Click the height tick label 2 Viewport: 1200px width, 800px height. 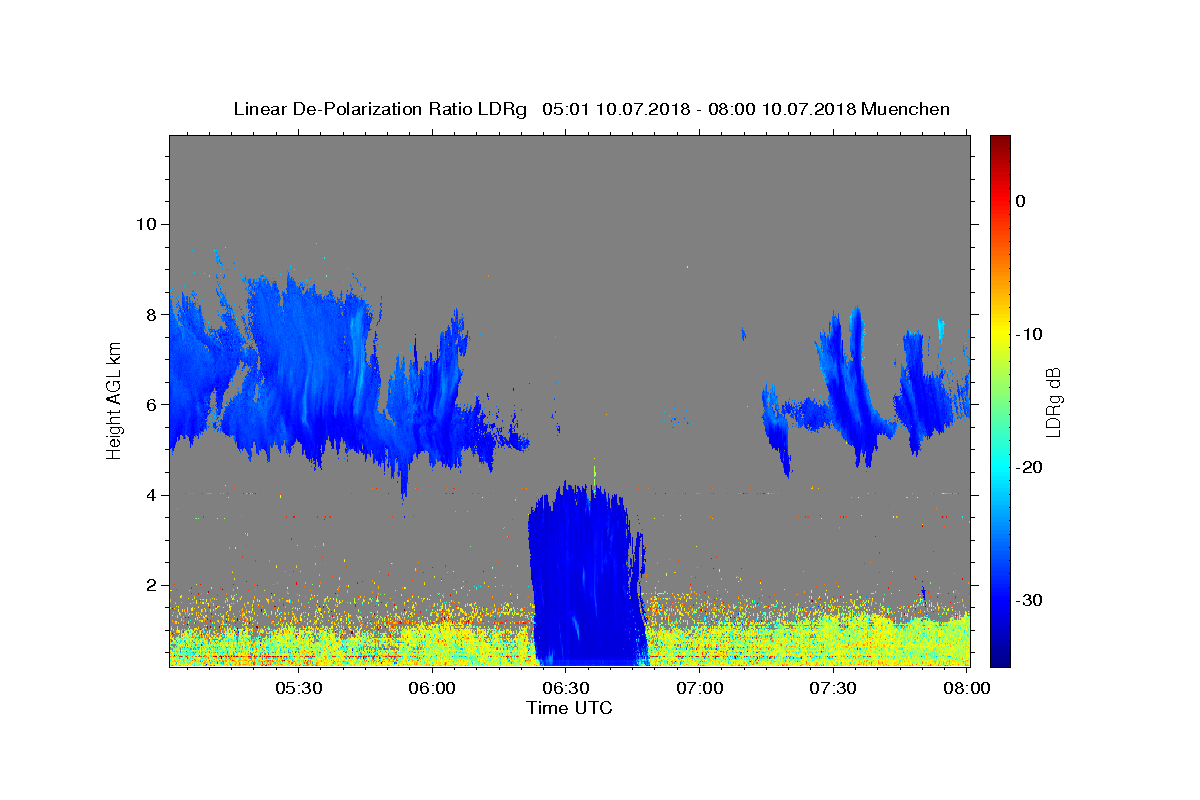[x=150, y=585]
